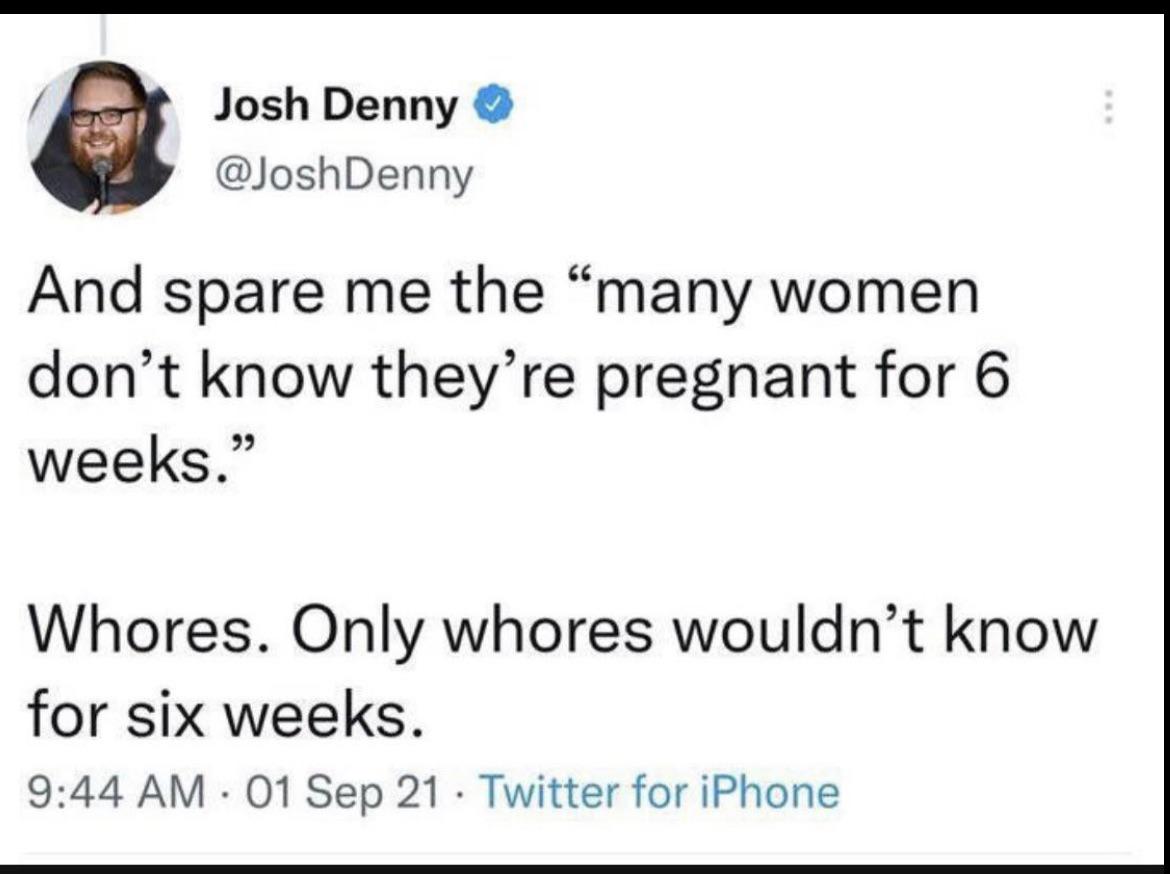Select the blue checkmark verification icon
Viewport: 1170px width, 874px height.
[495, 104]
